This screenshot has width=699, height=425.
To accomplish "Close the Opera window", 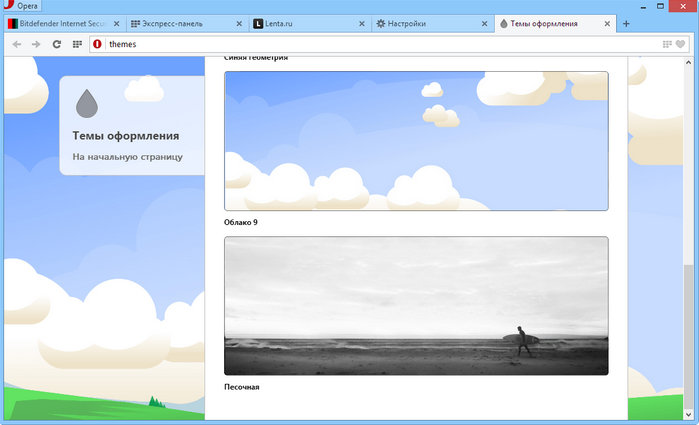I will (683, 6).
